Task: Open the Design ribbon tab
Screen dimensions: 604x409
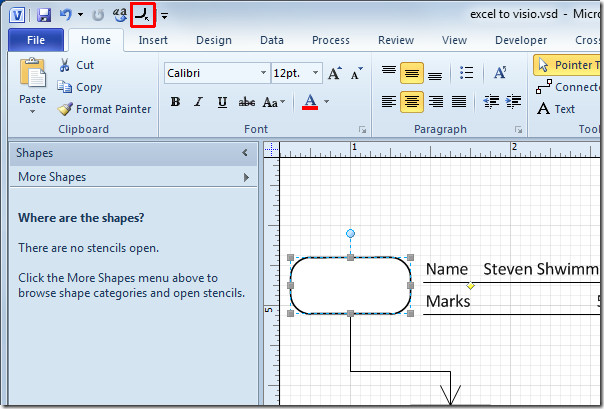Action: pyautogui.click(x=213, y=40)
